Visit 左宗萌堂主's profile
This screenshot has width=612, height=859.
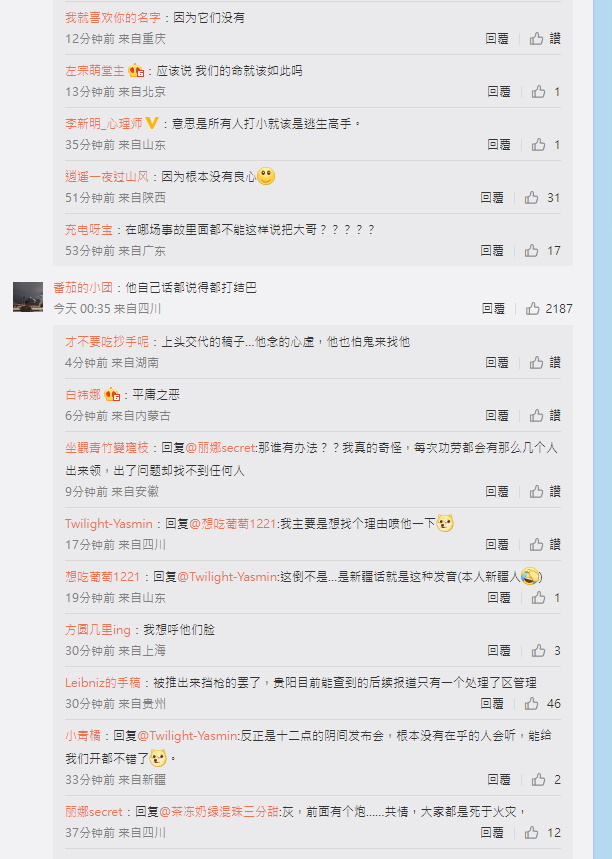(95, 71)
